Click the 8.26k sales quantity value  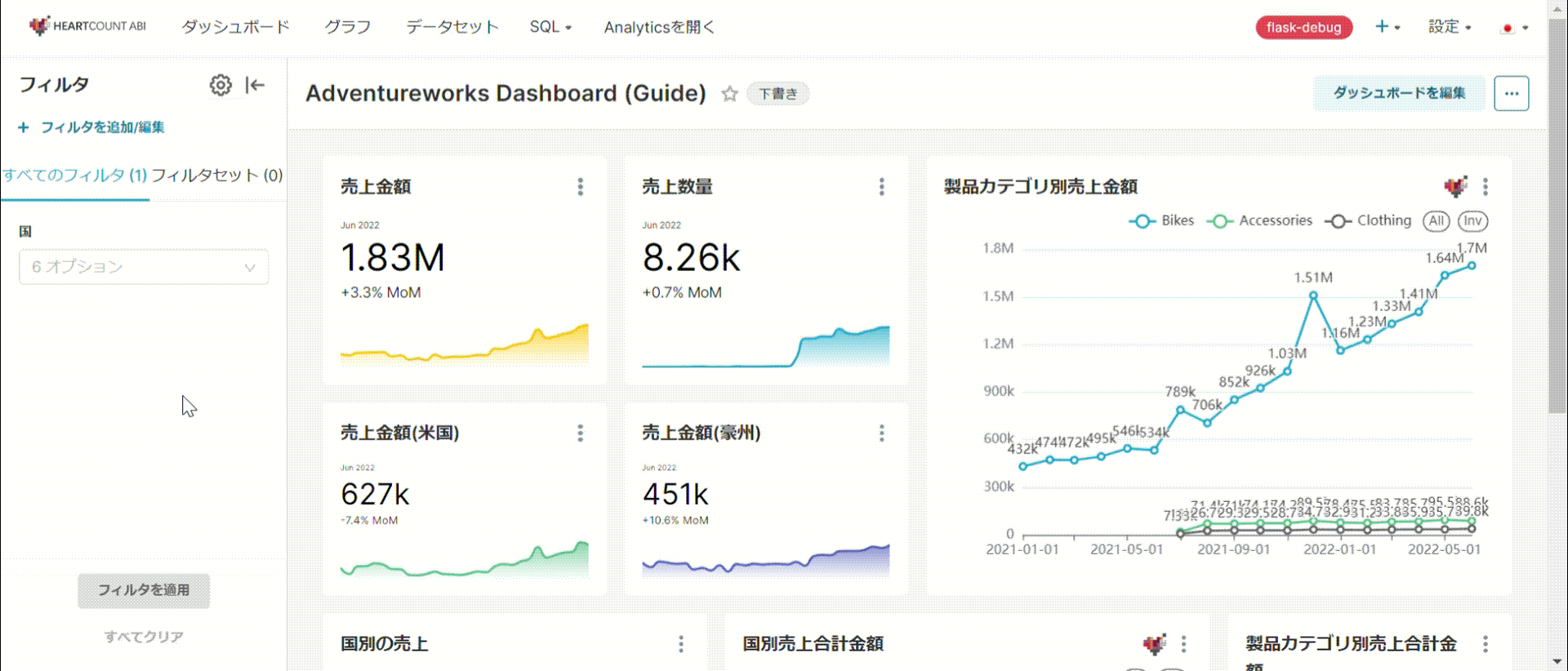pyautogui.click(x=691, y=258)
